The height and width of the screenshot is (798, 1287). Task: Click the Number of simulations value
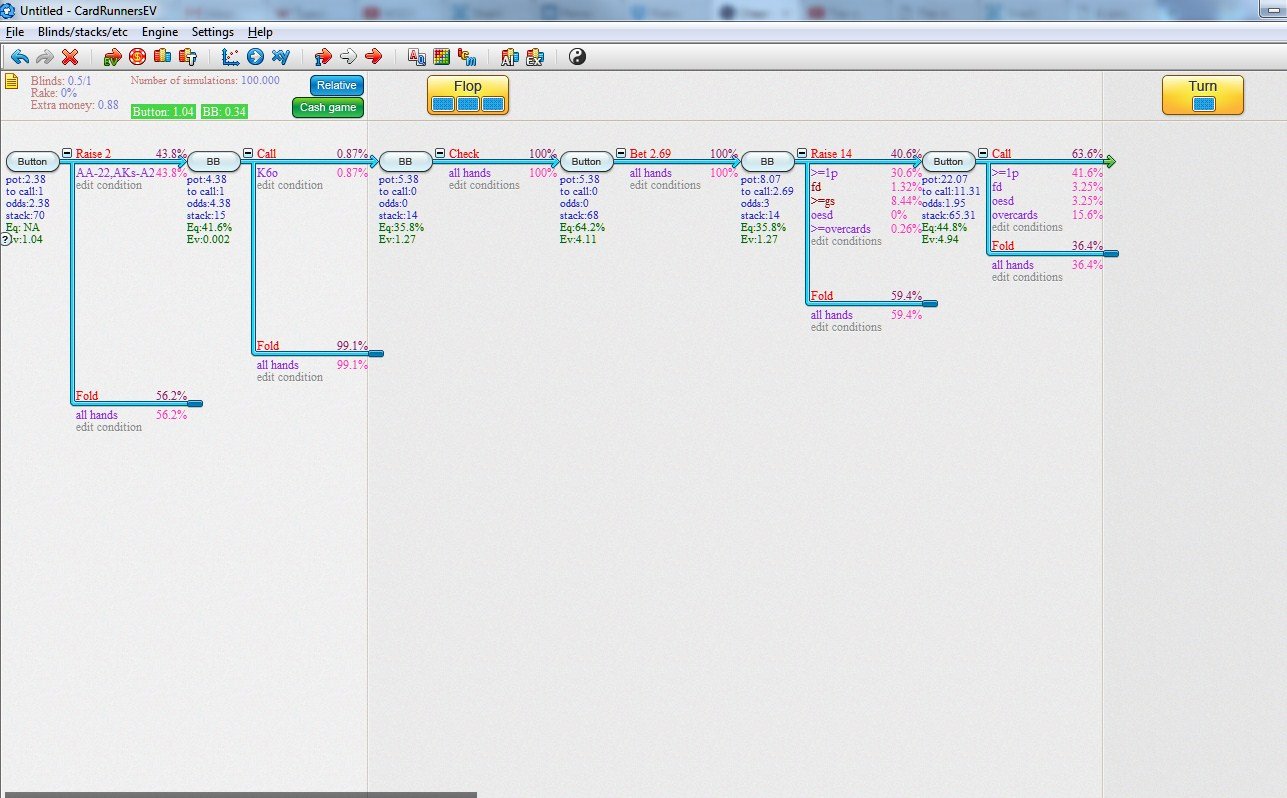click(260, 80)
